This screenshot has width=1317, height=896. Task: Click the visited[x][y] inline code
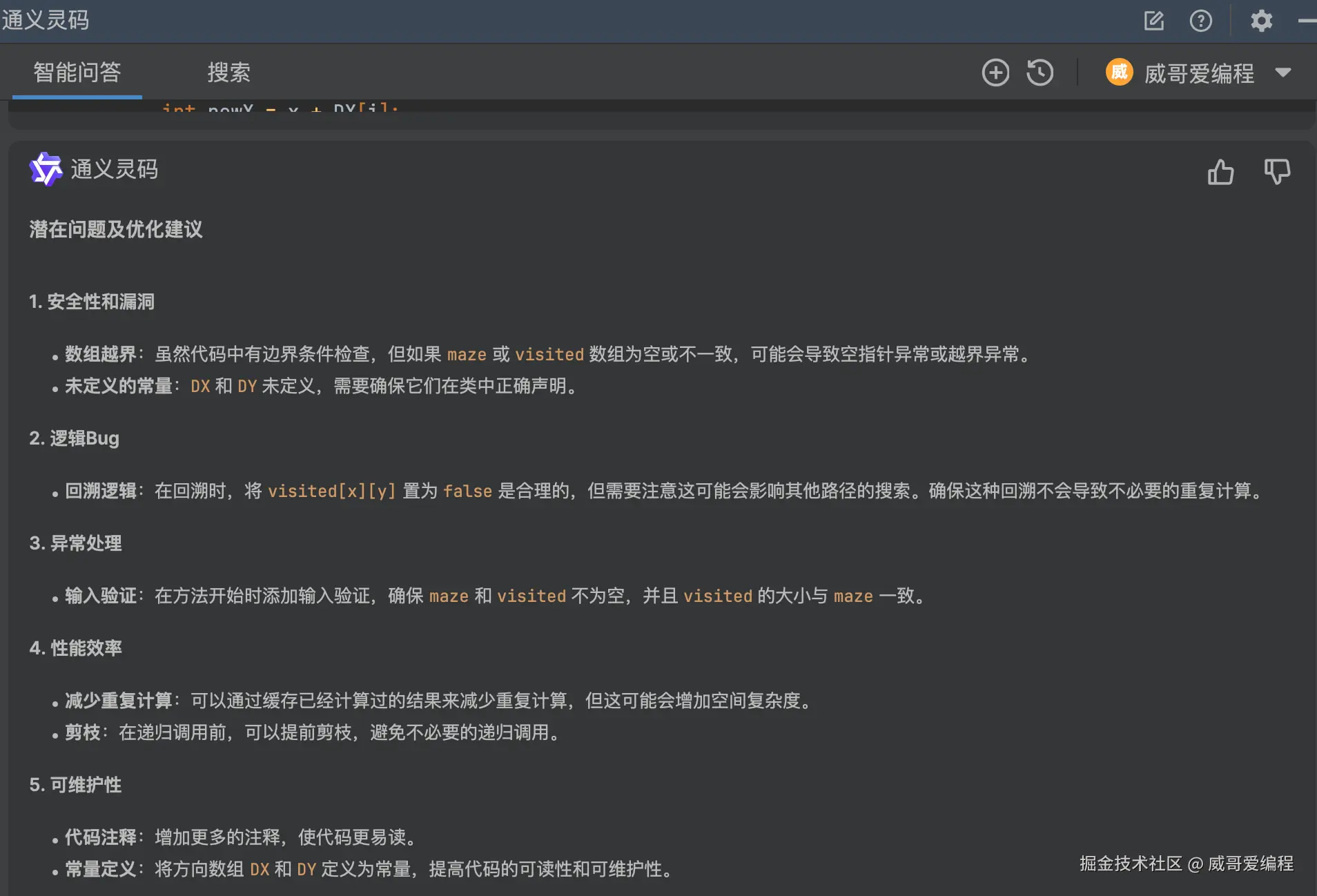click(x=332, y=491)
